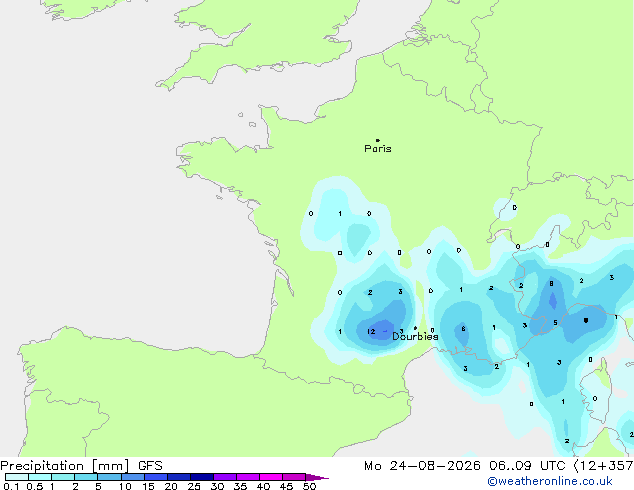The height and width of the screenshot is (490, 634).
Task: Click the legend tick label 25
Action: coord(194,486)
